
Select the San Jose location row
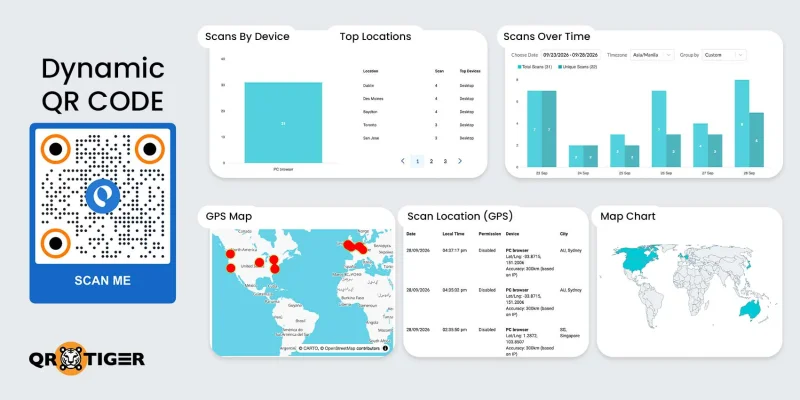click(x=421, y=138)
